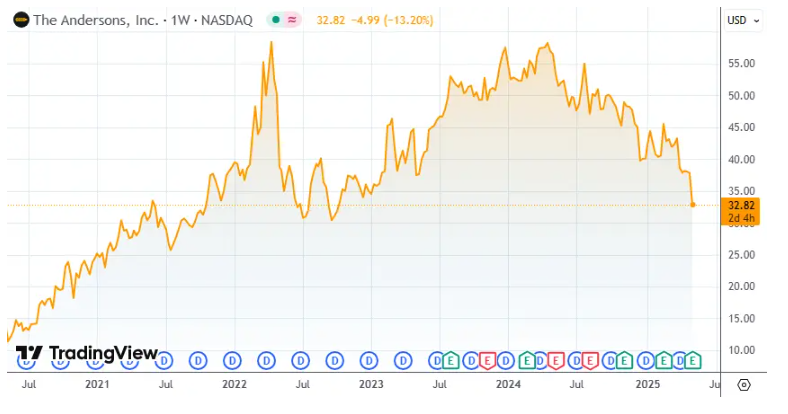Viewport: 788px width, 414px height.
Task: Click the 10.00 price axis label
Action: coord(741,350)
